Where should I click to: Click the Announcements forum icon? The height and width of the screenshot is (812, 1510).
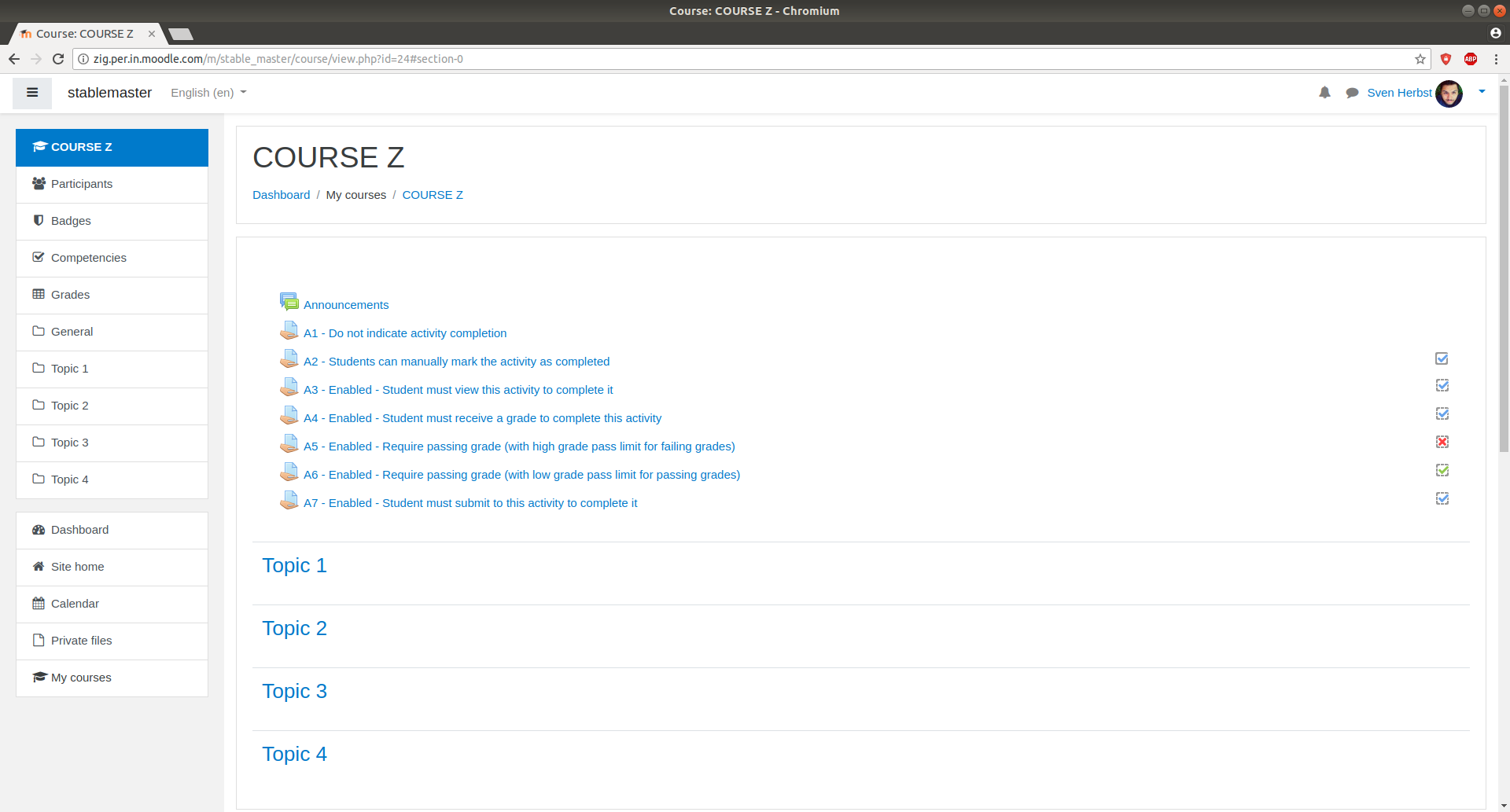(x=289, y=302)
